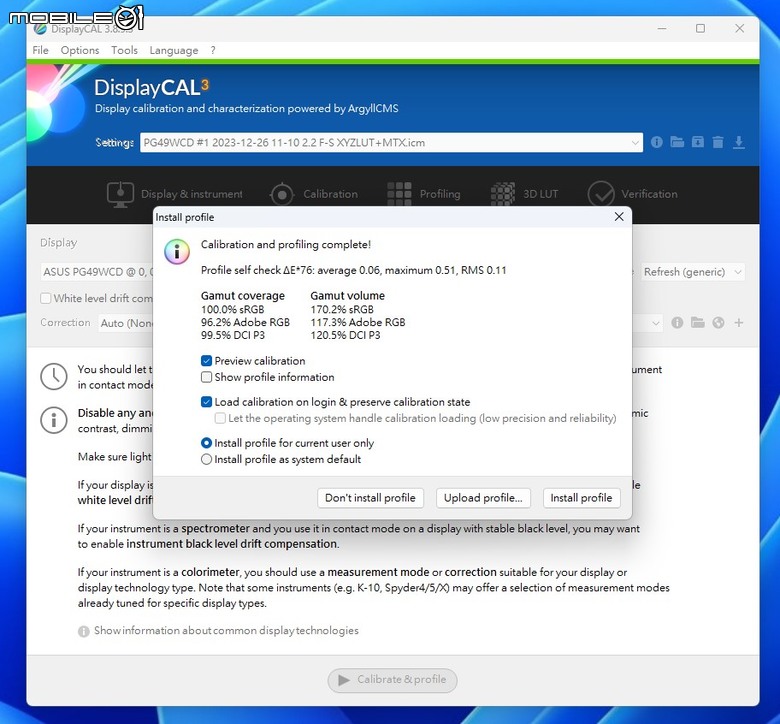This screenshot has width=780, height=724.
Task: Click the download/install profile arrow icon
Action: (739, 142)
